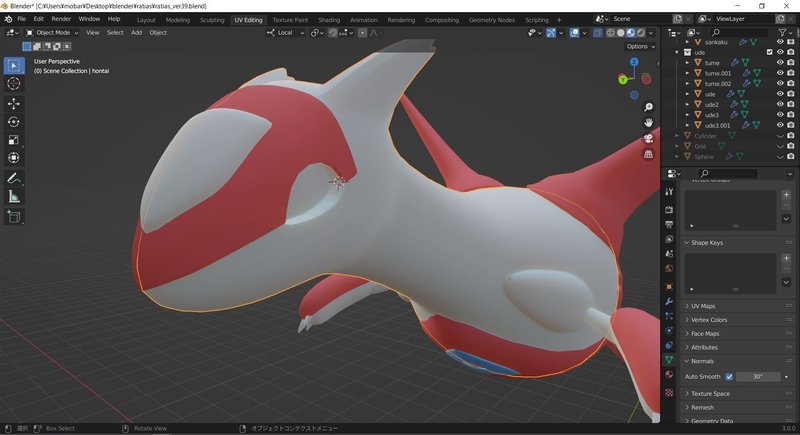Image resolution: width=800 pixels, height=435 pixels.
Task: Switch perspective/orthographic with grid gizmo
Action: pos(648,154)
